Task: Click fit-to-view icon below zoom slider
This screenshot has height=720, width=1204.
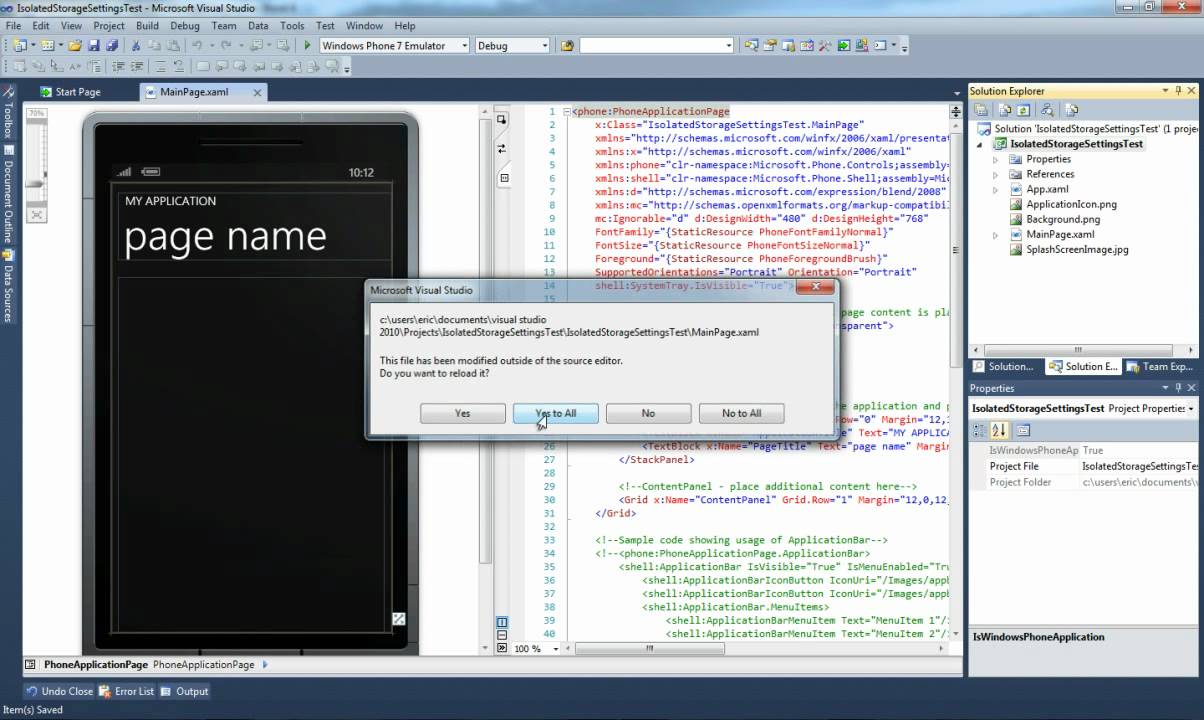Action: (36, 214)
